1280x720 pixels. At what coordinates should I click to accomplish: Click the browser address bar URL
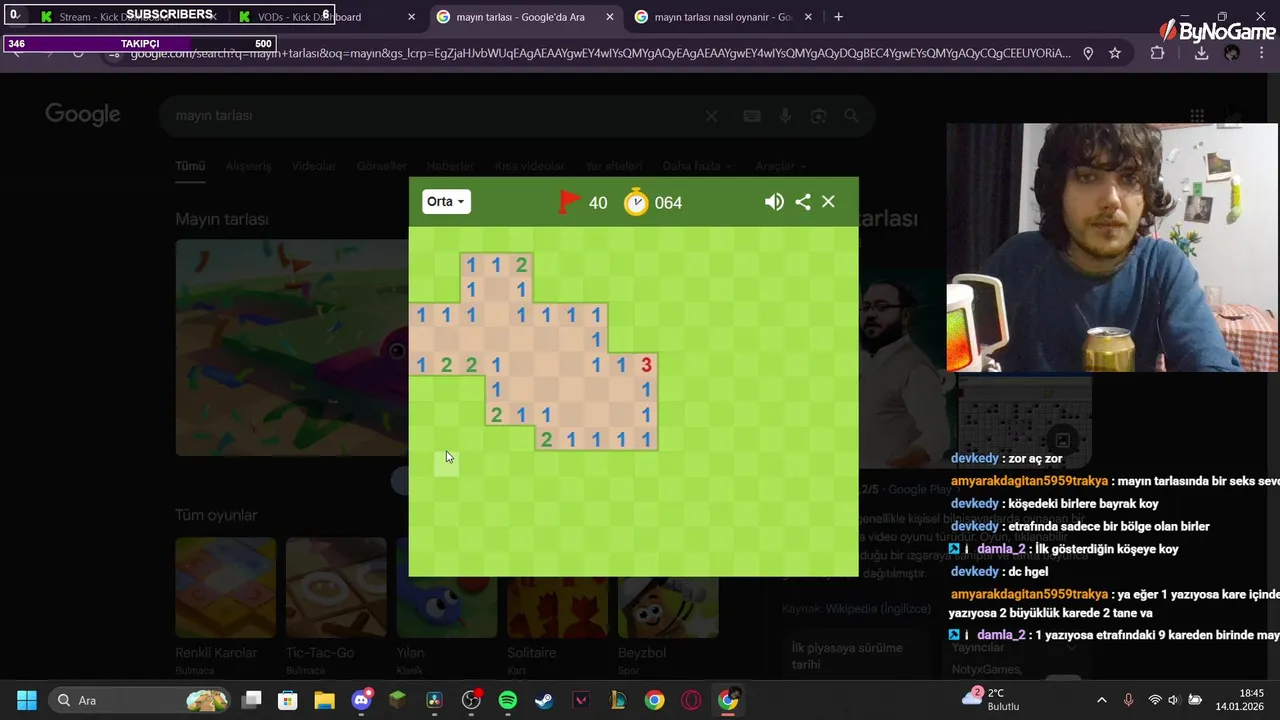click(600, 53)
